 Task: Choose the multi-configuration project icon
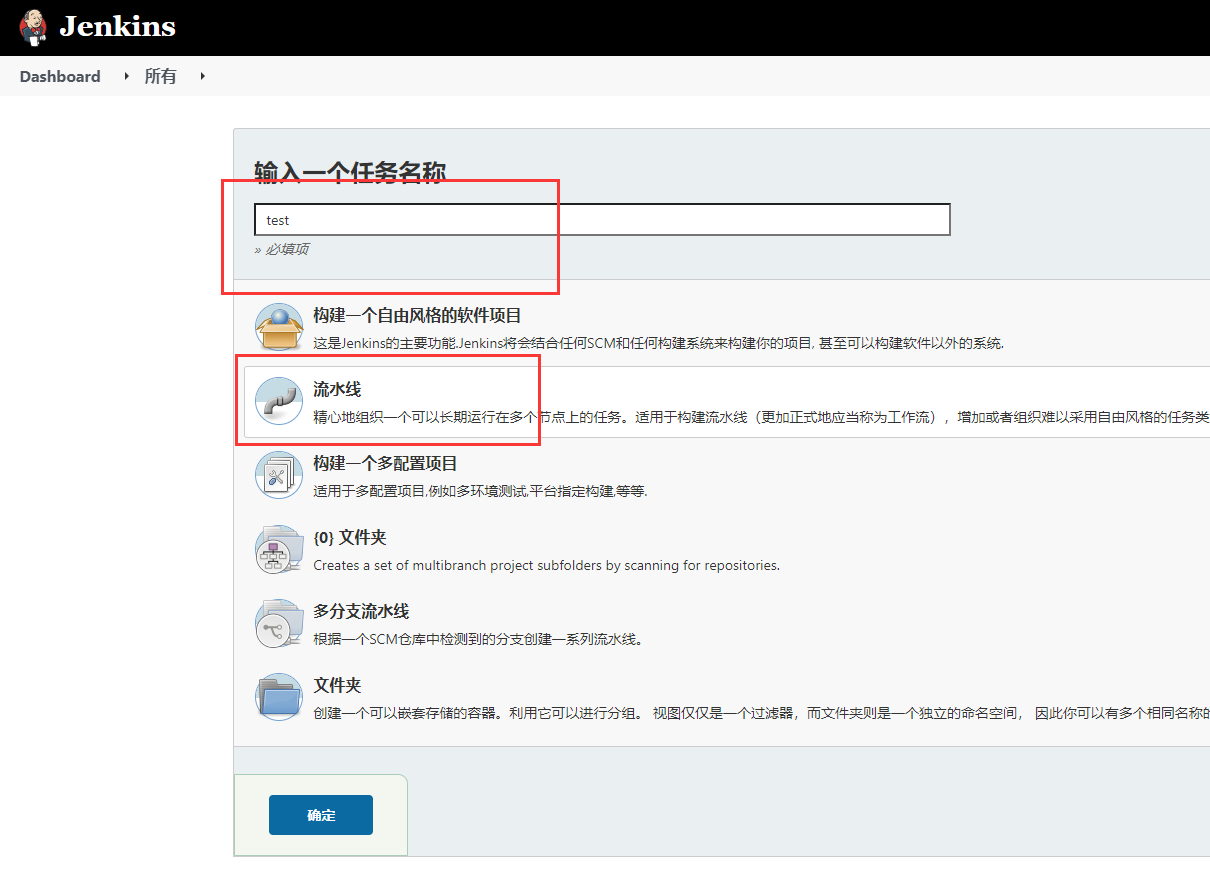coord(279,476)
